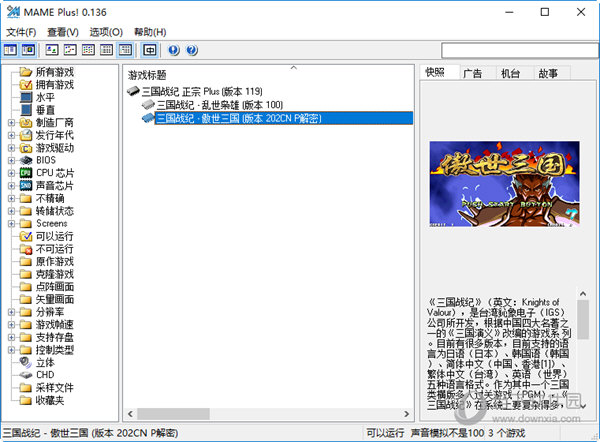Screen dimensions: 600x442
Task: Open the 查看(V) menu
Action: coord(63,32)
